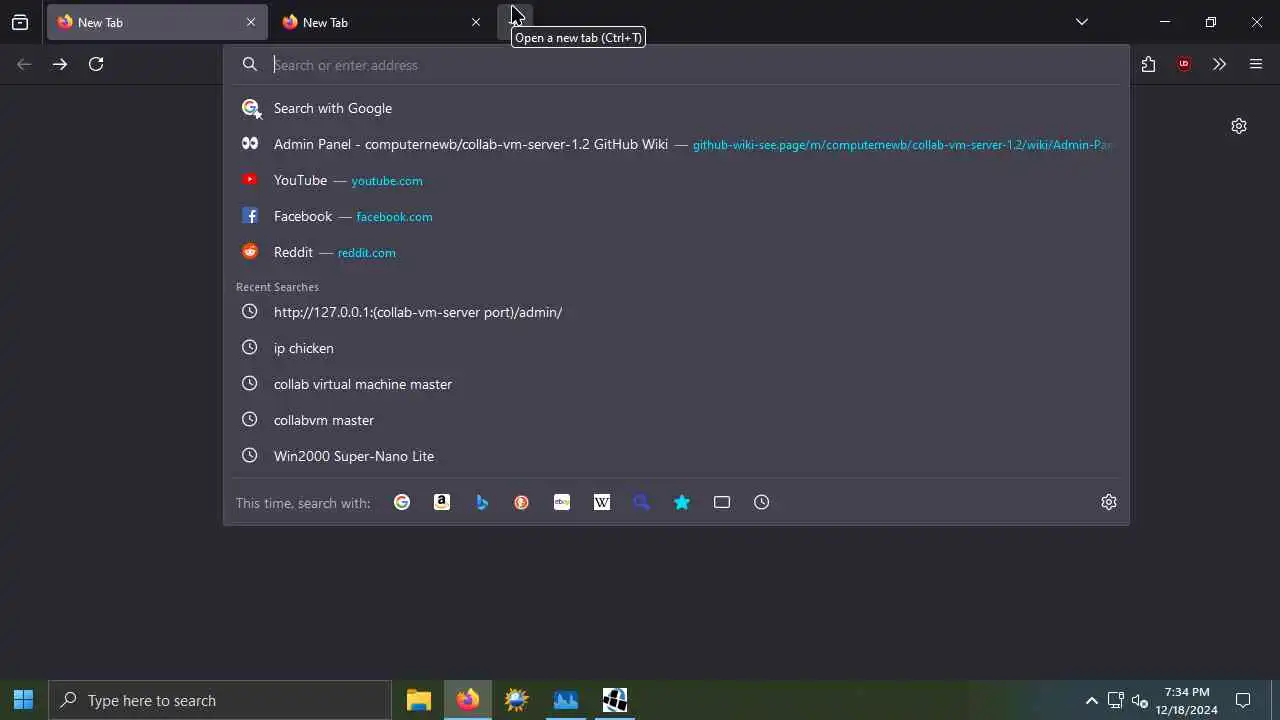The image size is (1280, 720).
Task: Search this time with Bing
Action: click(482, 502)
